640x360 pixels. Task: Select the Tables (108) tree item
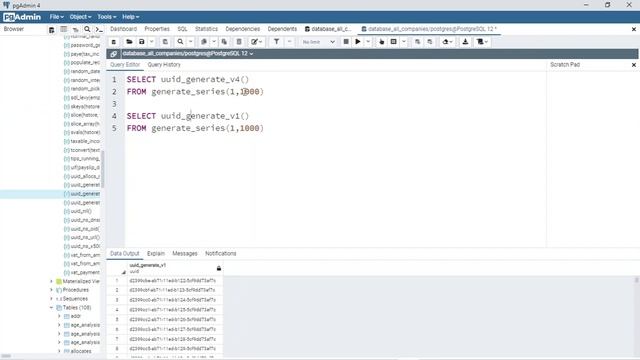[x=77, y=307]
